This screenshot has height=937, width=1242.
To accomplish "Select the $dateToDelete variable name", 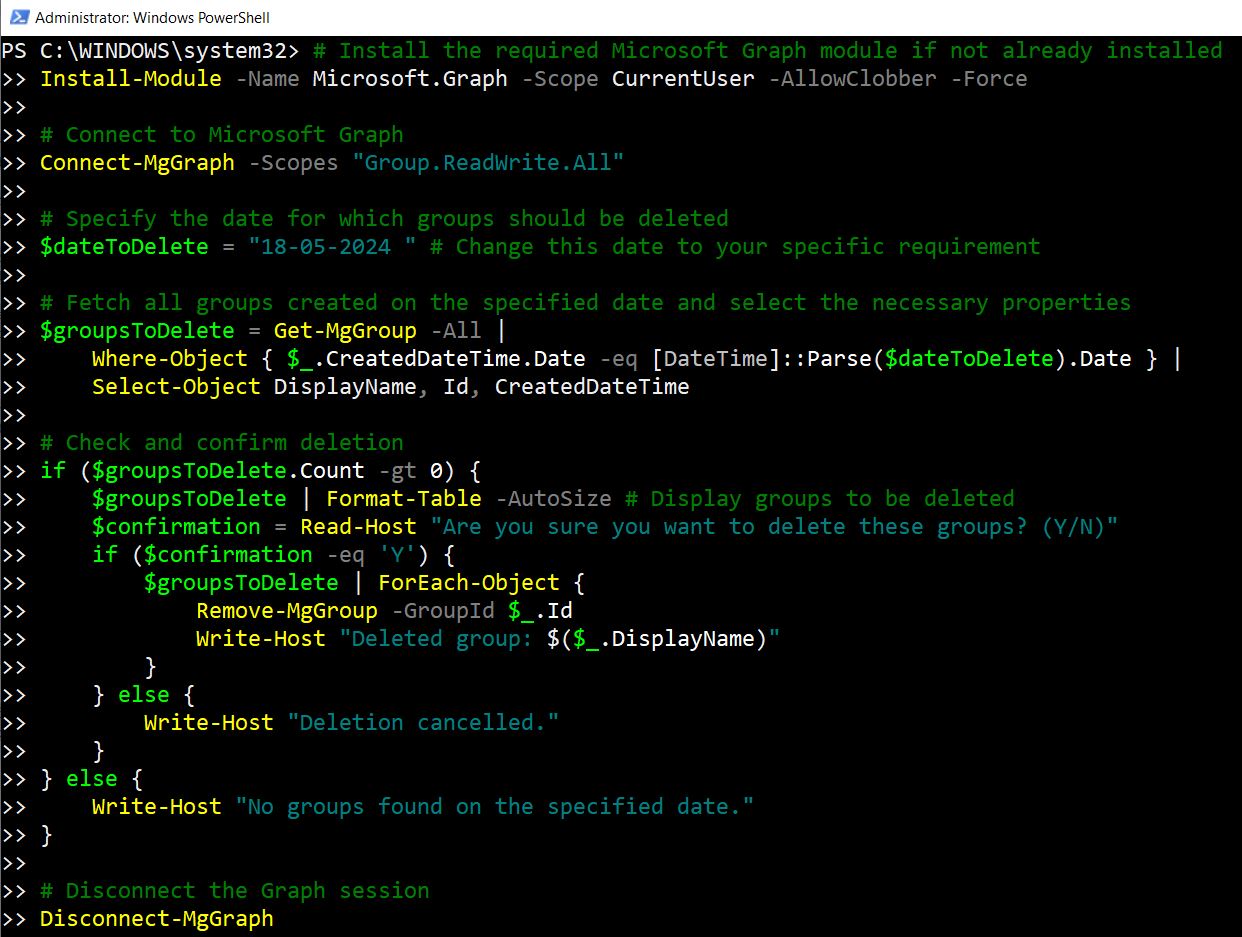I will (x=124, y=246).
